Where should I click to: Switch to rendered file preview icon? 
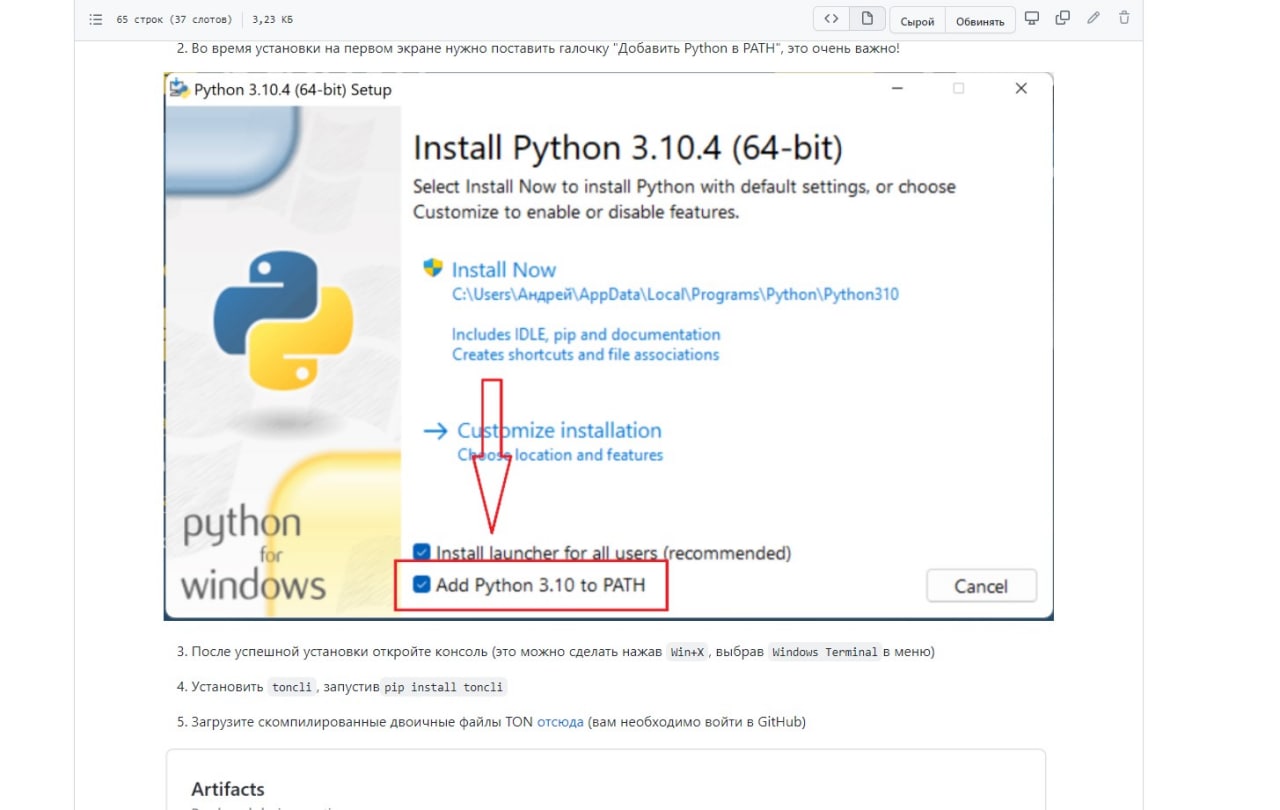[x=867, y=19]
